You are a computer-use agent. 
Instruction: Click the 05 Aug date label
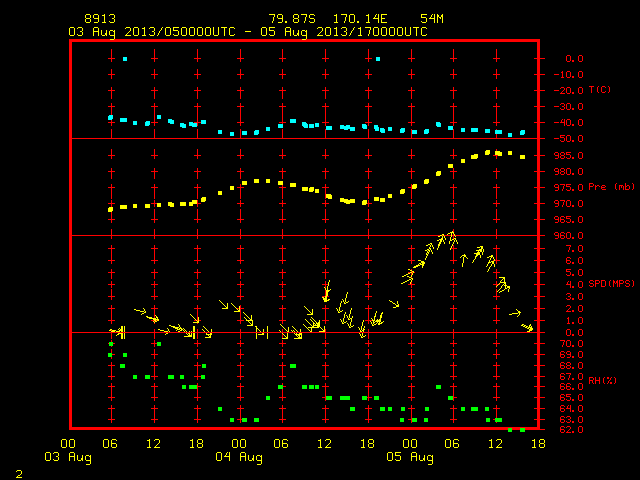pyautogui.click(x=410, y=457)
